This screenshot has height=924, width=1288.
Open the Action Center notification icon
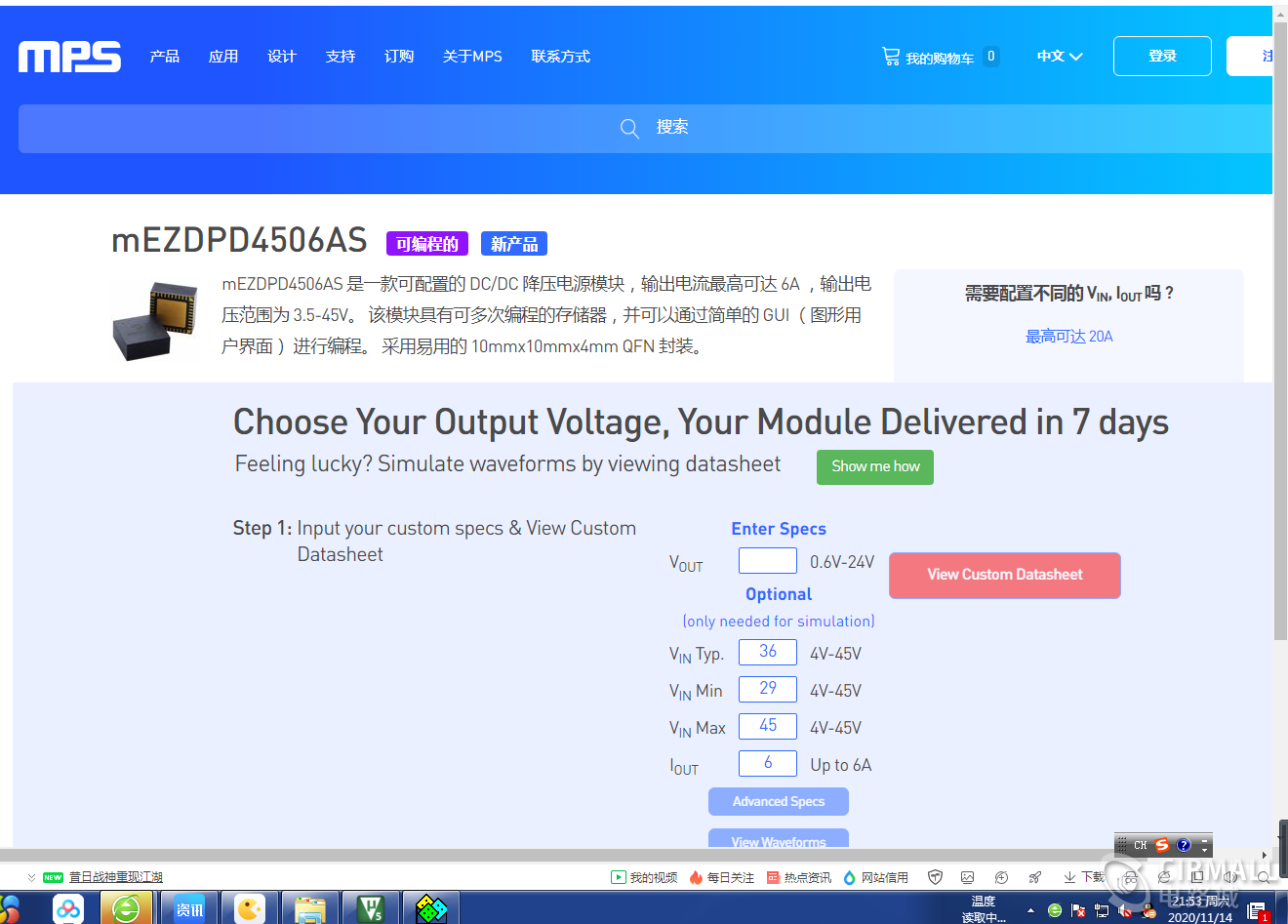click(1257, 911)
